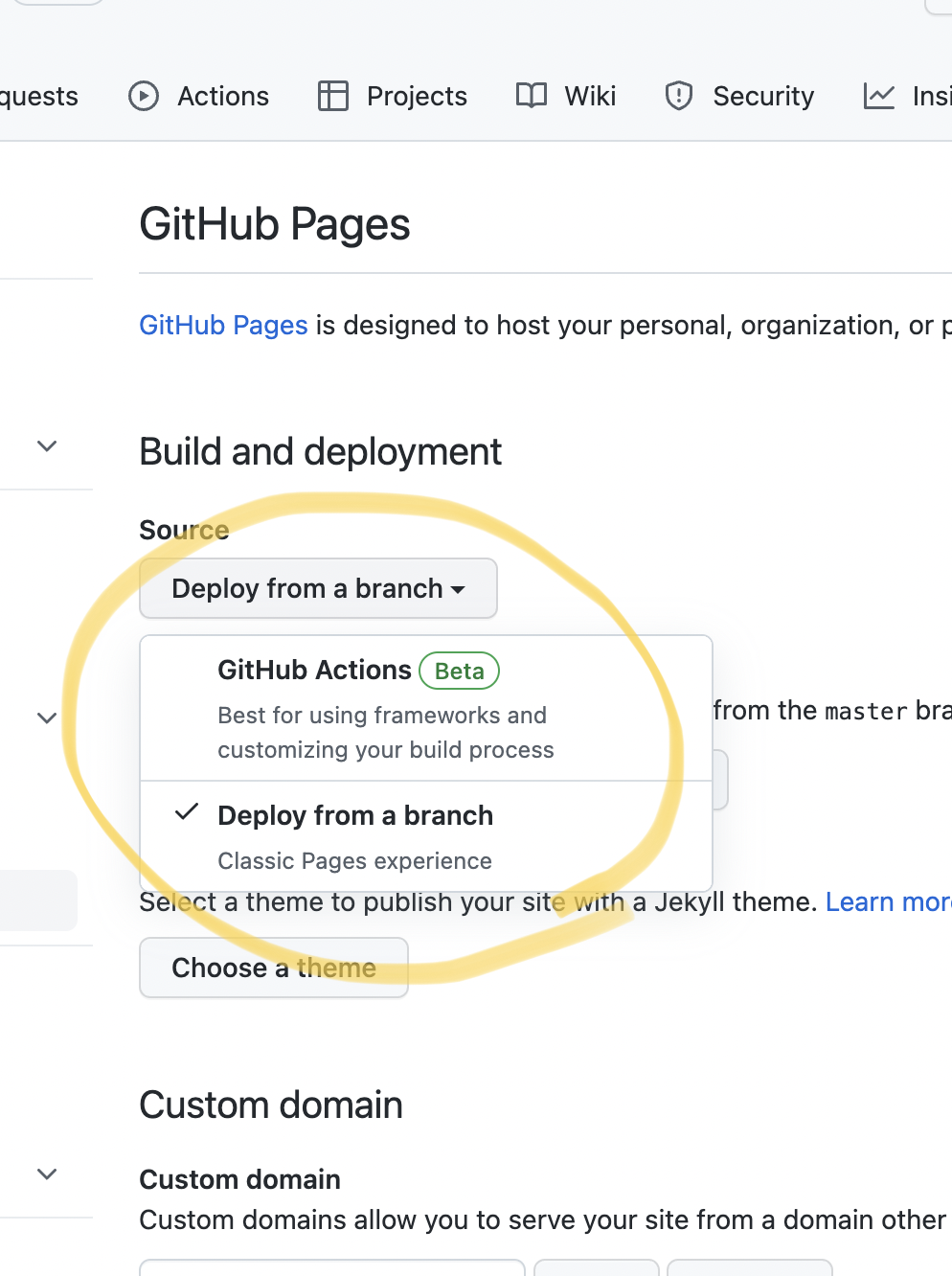Open the Projects tab

393,96
